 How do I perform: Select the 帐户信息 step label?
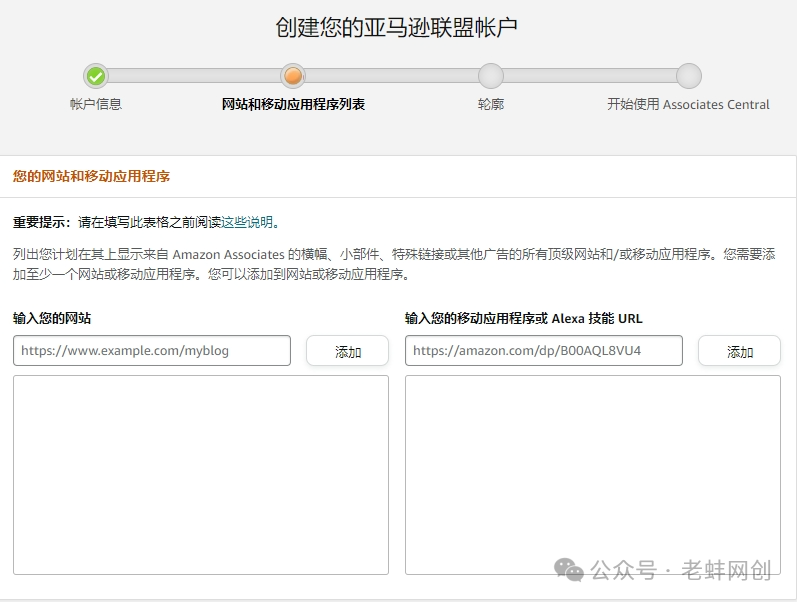click(96, 104)
